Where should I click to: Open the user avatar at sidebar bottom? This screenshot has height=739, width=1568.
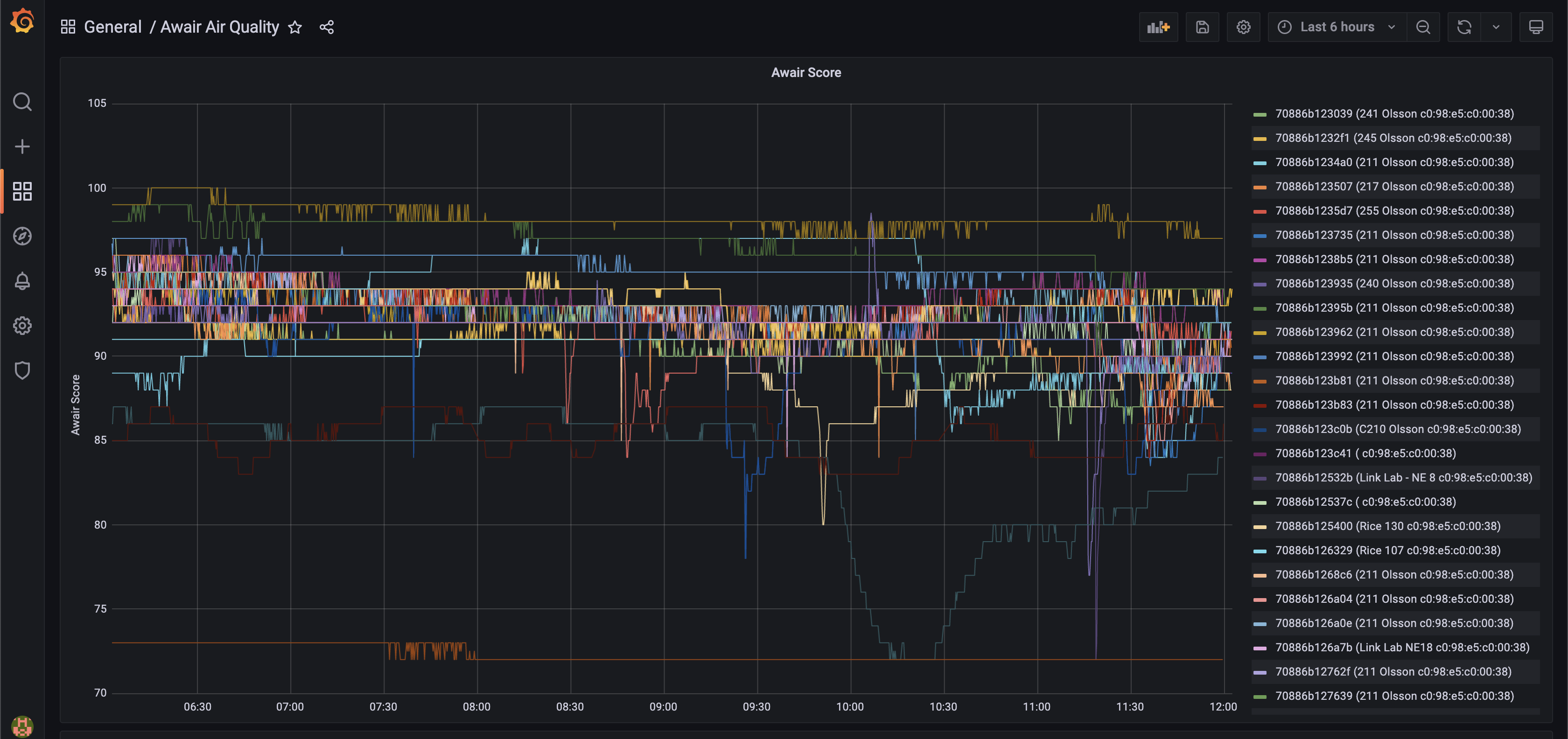coord(22,726)
